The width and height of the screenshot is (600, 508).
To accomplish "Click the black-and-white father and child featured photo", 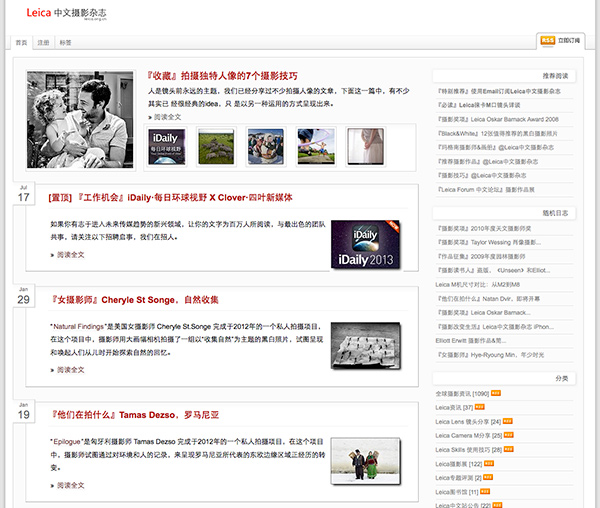I will [x=81, y=119].
